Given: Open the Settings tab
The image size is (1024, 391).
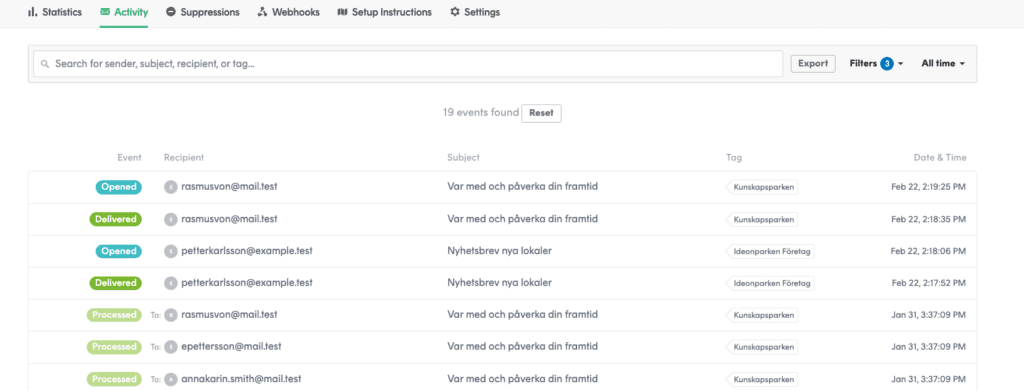Looking at the screenshot, I should [x=475, y=12].
